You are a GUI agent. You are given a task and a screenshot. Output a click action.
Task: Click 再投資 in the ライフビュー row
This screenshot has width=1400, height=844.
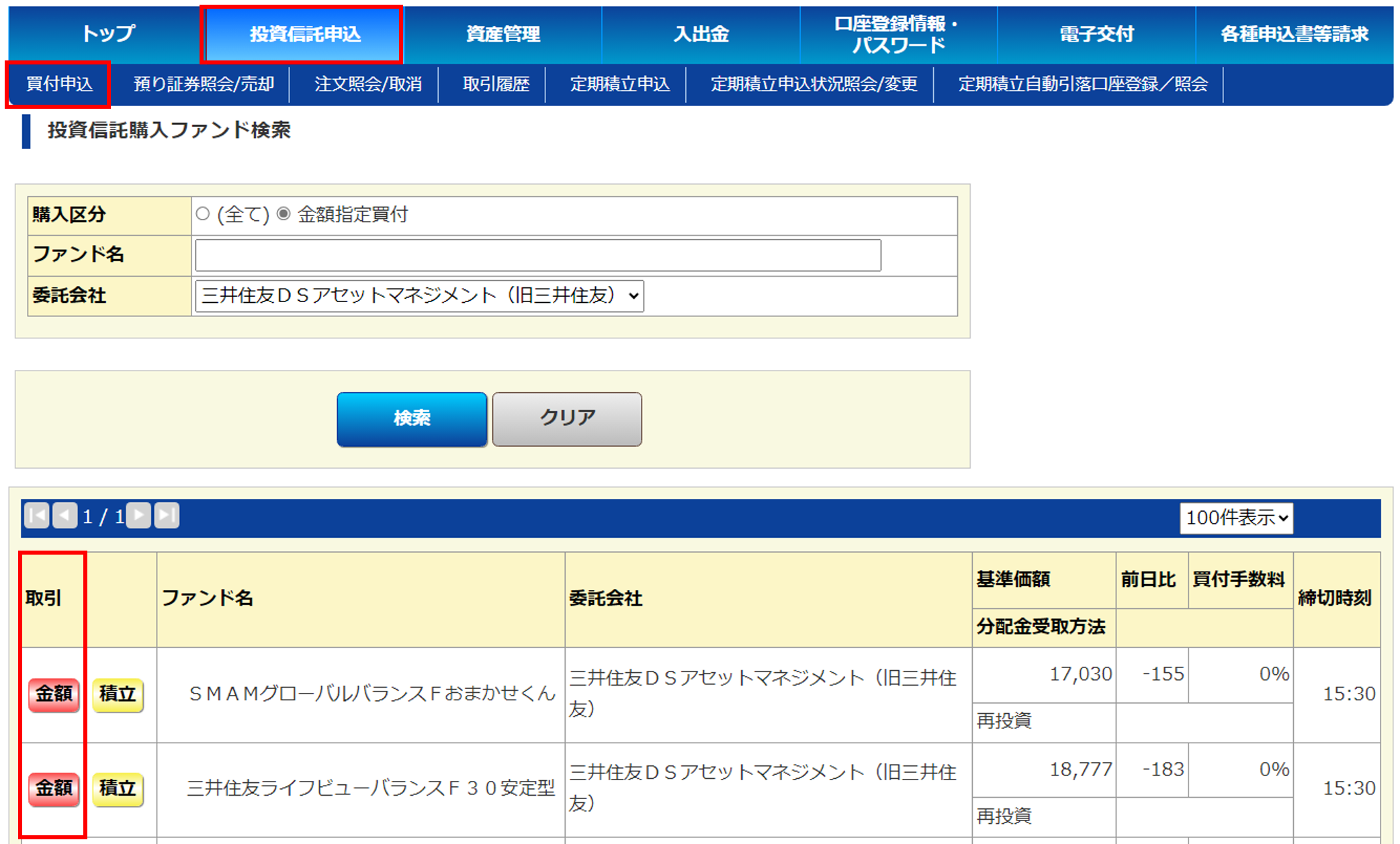(1004, 816)
